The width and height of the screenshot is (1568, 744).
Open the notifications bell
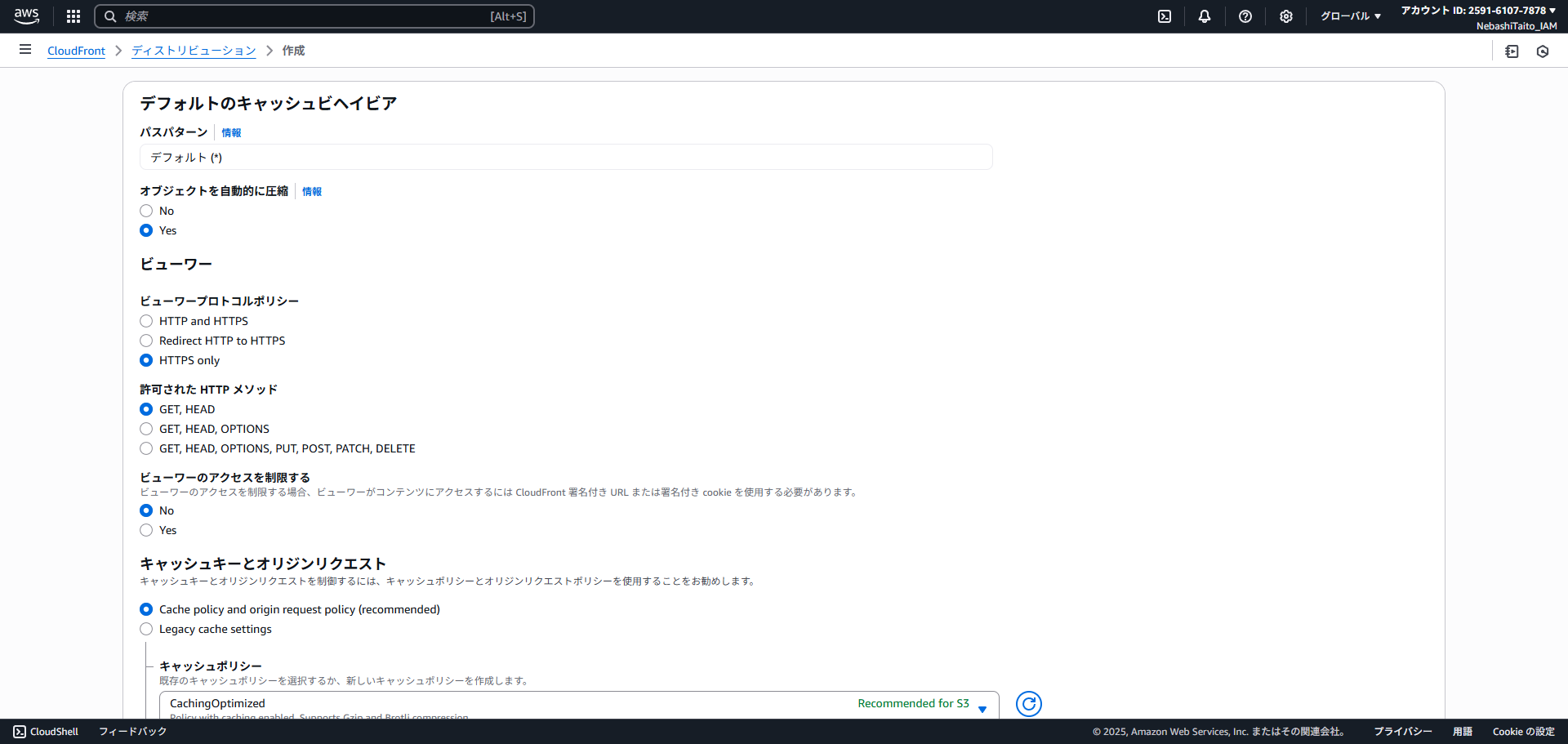pyautogui.click(x=1205, y=16)
